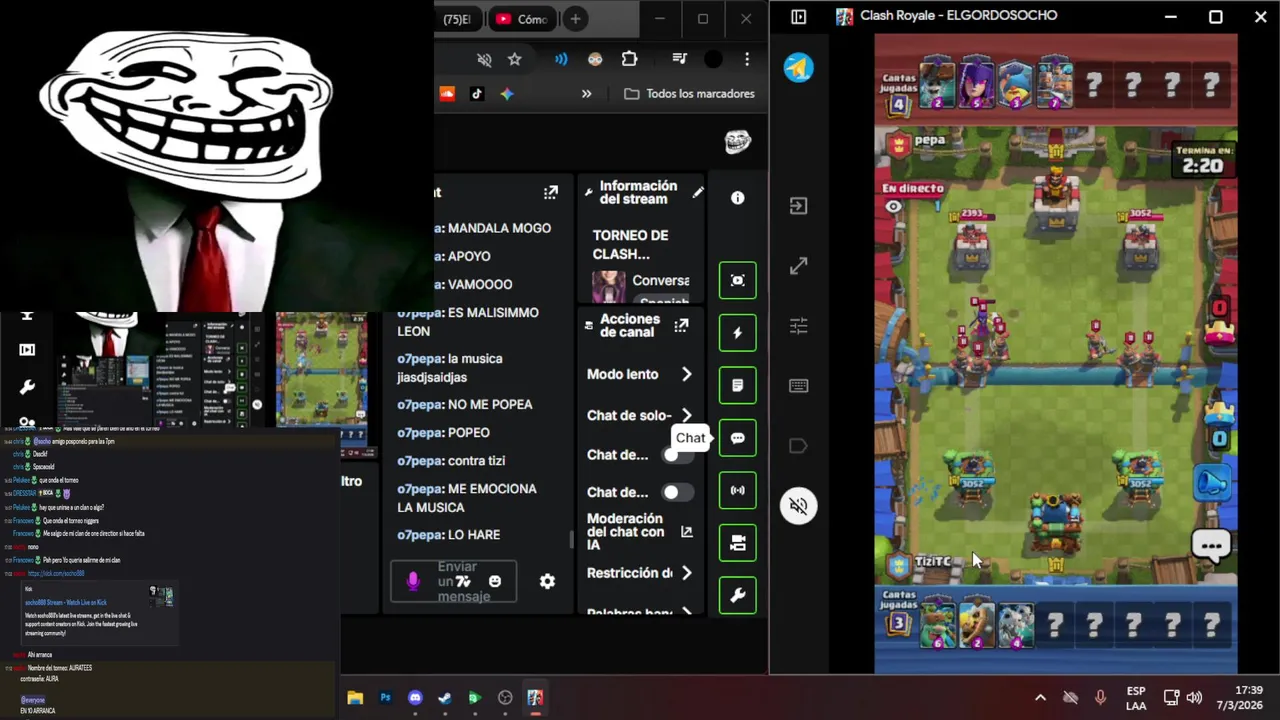1280x720 pixels.
Task: Open the Telegram icon in emulator sidebar
Action: [798, 68]
